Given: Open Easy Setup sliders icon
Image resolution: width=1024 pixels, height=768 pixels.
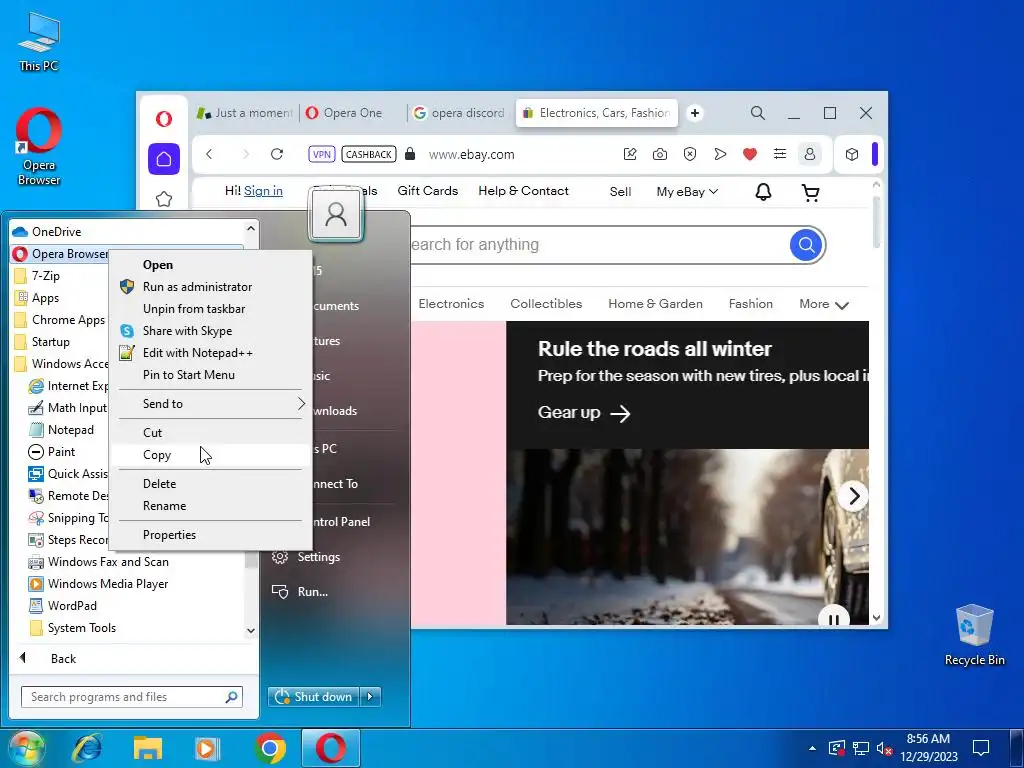Looking at the screenshot, I should [x=780, y=154].
